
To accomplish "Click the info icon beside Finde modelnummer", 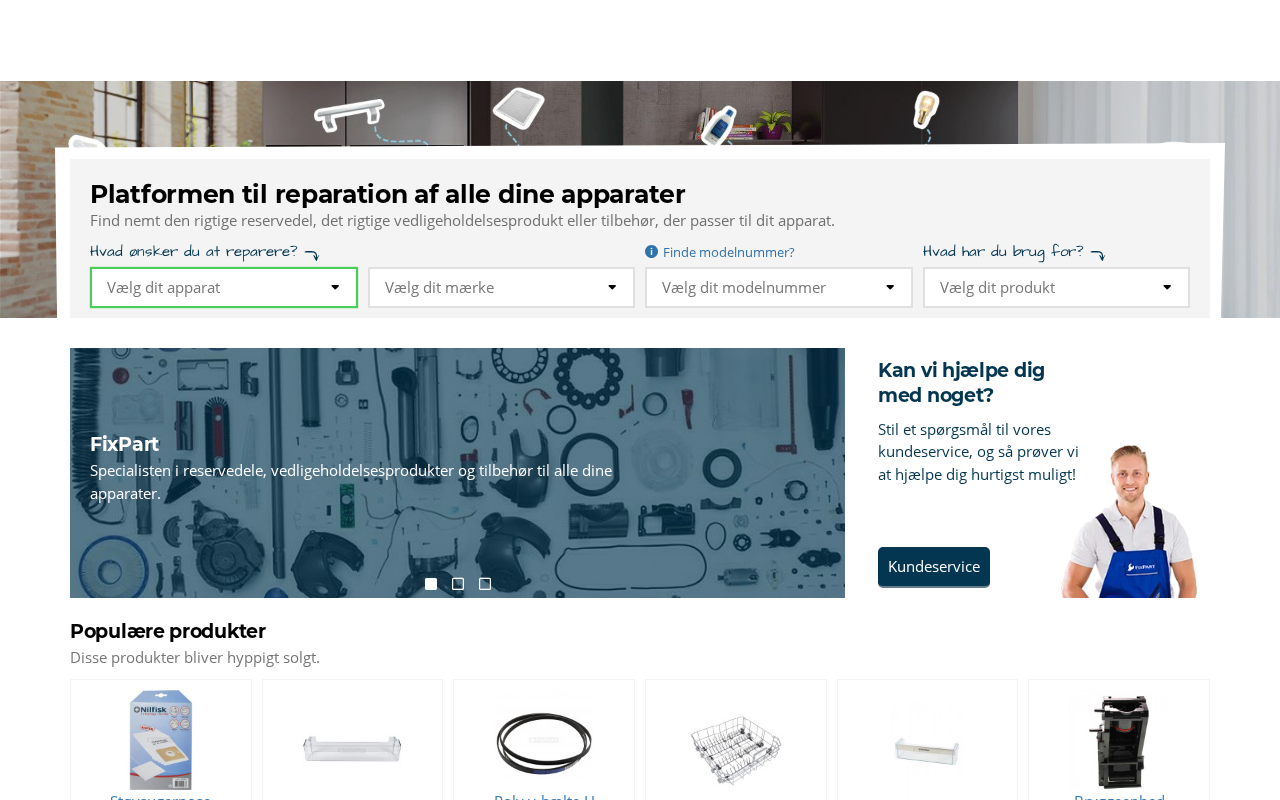I will pos(652,252).
